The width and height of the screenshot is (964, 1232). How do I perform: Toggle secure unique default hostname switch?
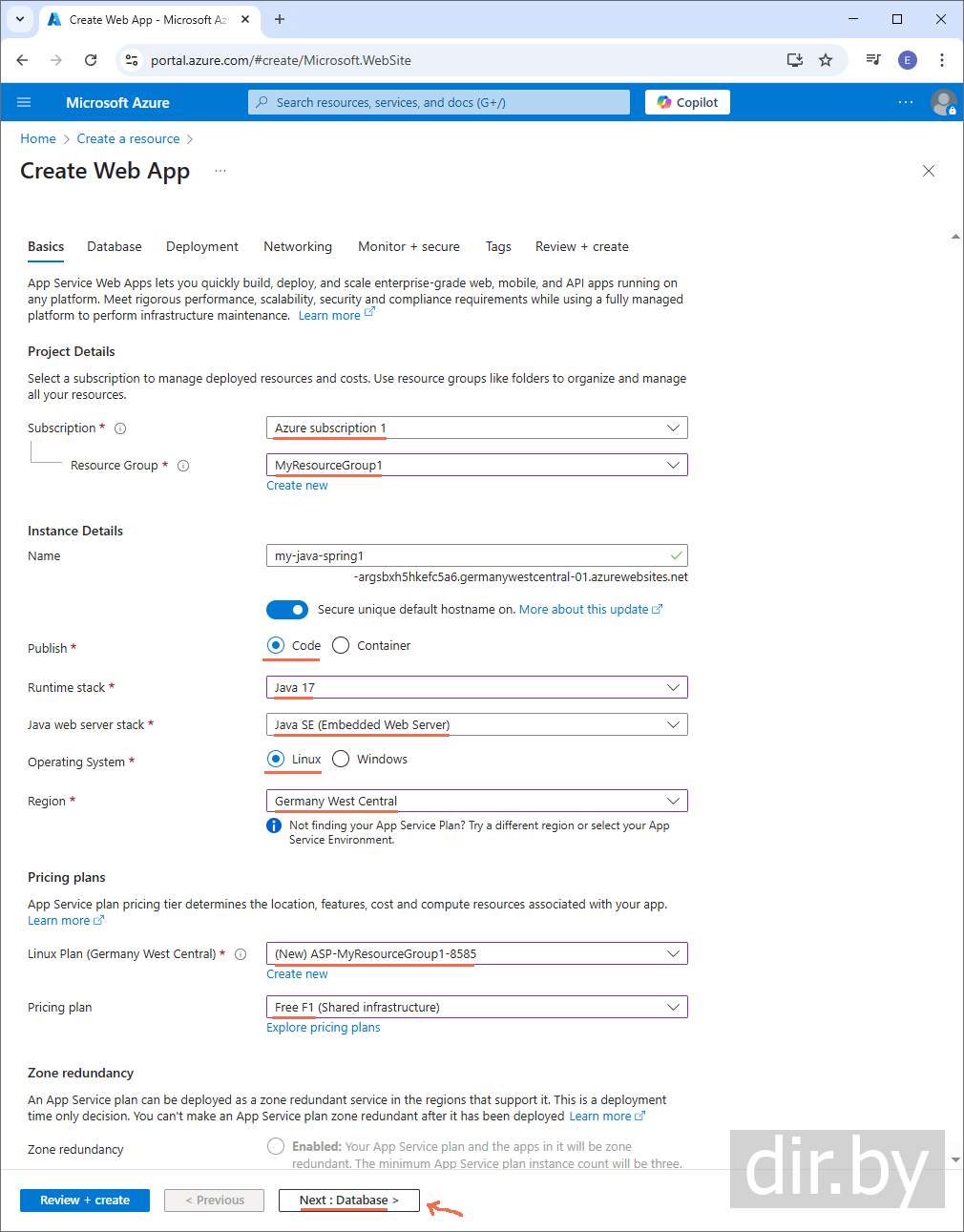coord(287,610)
